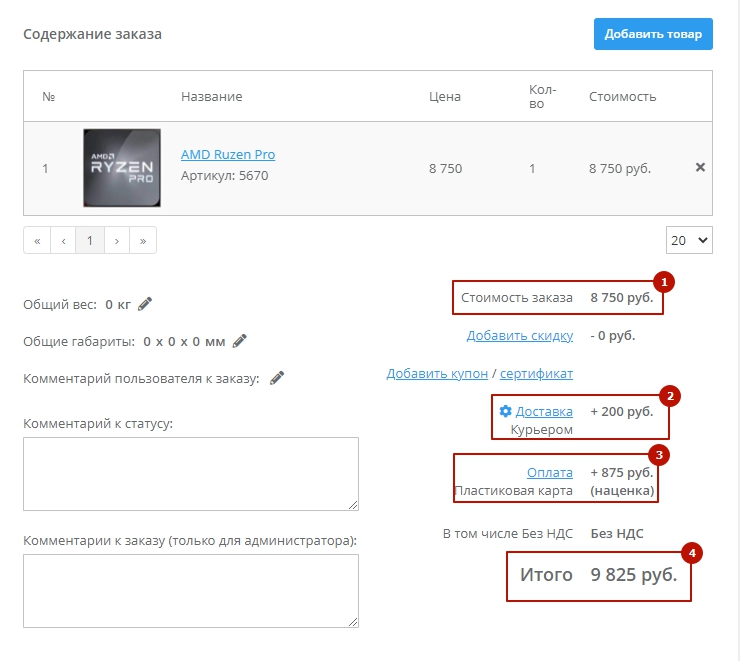Open the items-per-page dropdown showing 20
The height and width of the screenshot is (661, 740).
coord(689,241)
